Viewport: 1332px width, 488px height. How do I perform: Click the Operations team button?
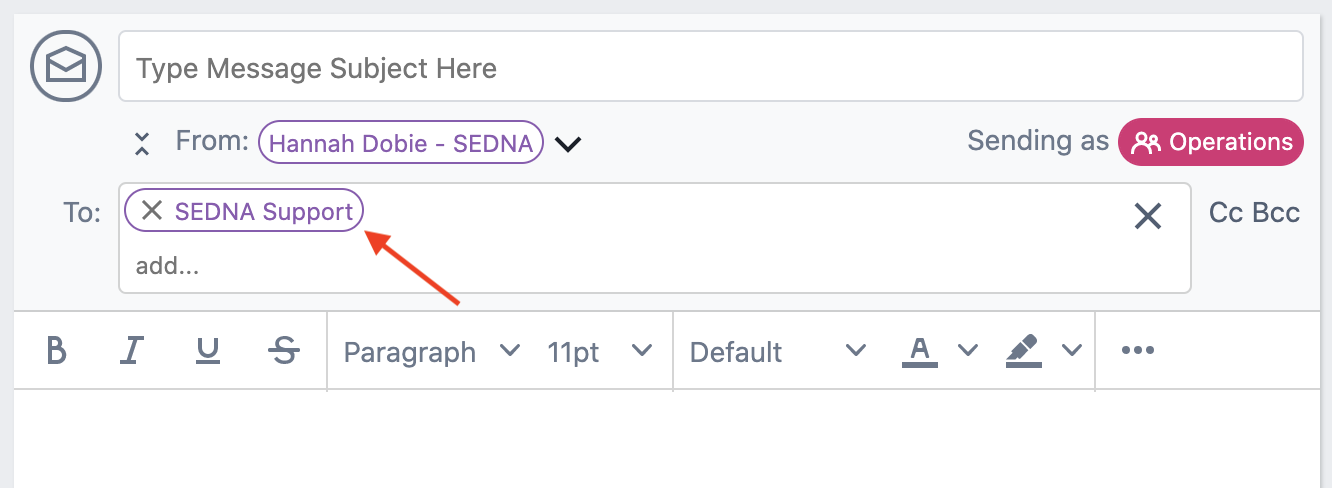tap(1211, 142)
